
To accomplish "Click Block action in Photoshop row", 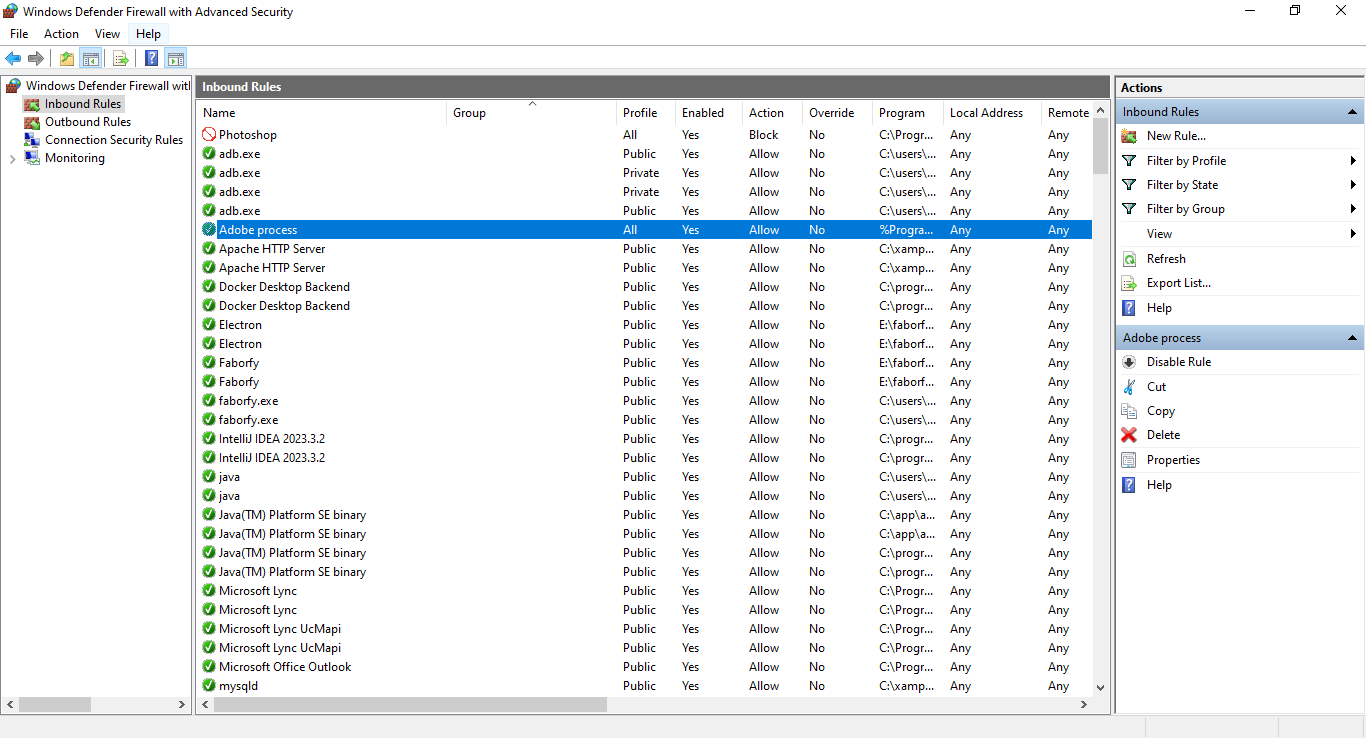I will point(764,135).
